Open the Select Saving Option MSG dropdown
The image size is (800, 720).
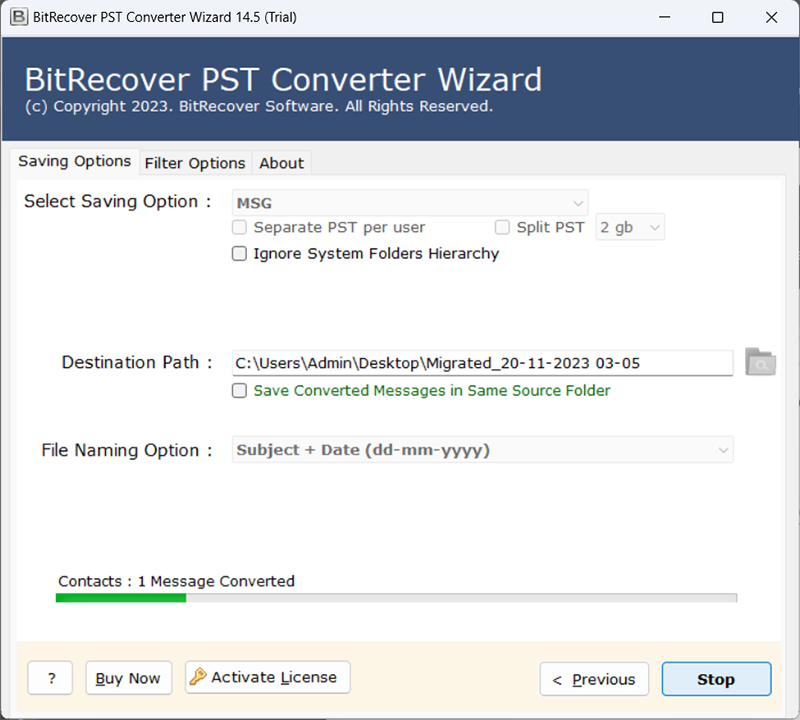click(410, 203)
